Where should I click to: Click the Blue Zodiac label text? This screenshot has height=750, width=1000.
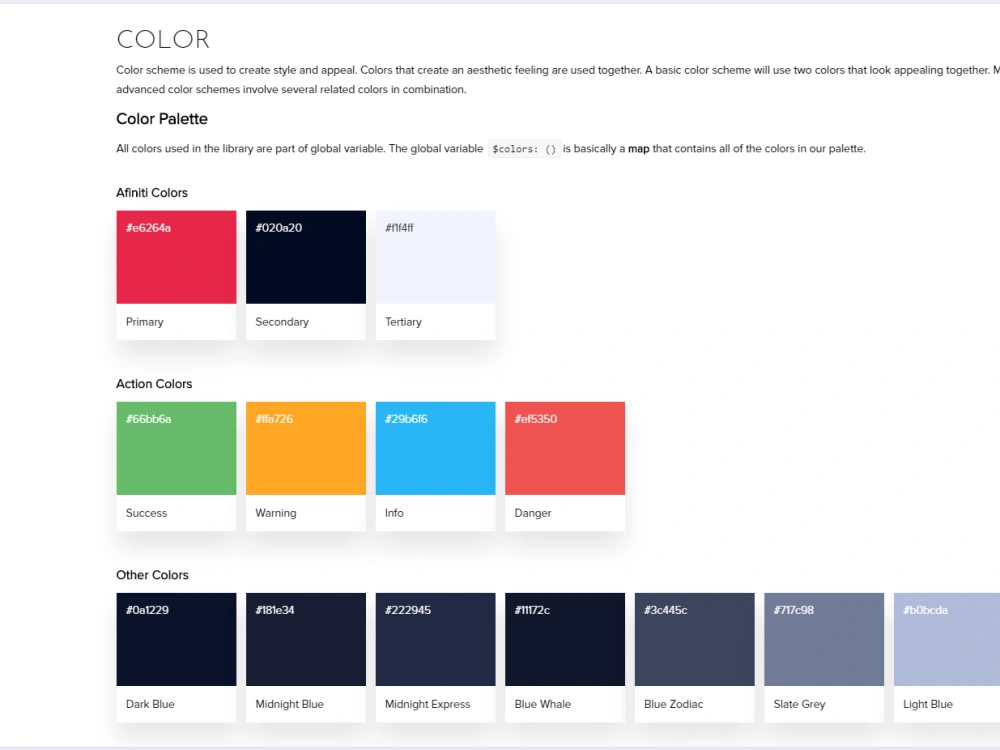coord(673,705)
